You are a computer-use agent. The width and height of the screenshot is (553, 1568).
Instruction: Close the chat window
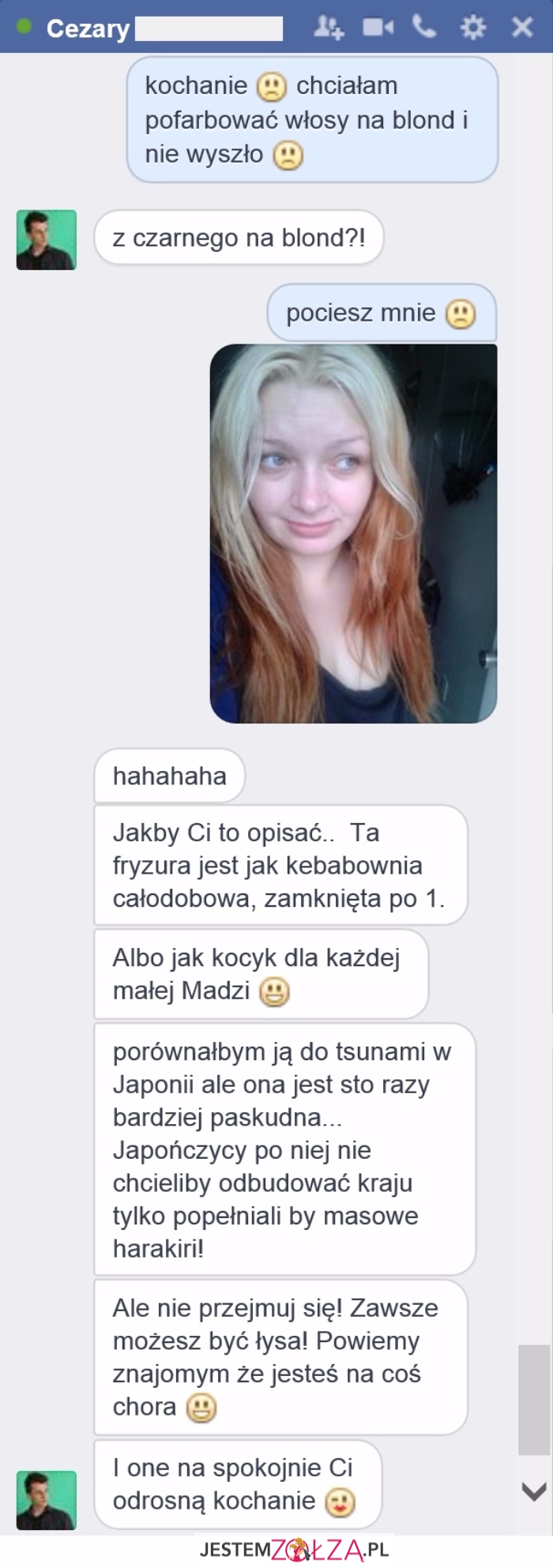pos(522,28)
